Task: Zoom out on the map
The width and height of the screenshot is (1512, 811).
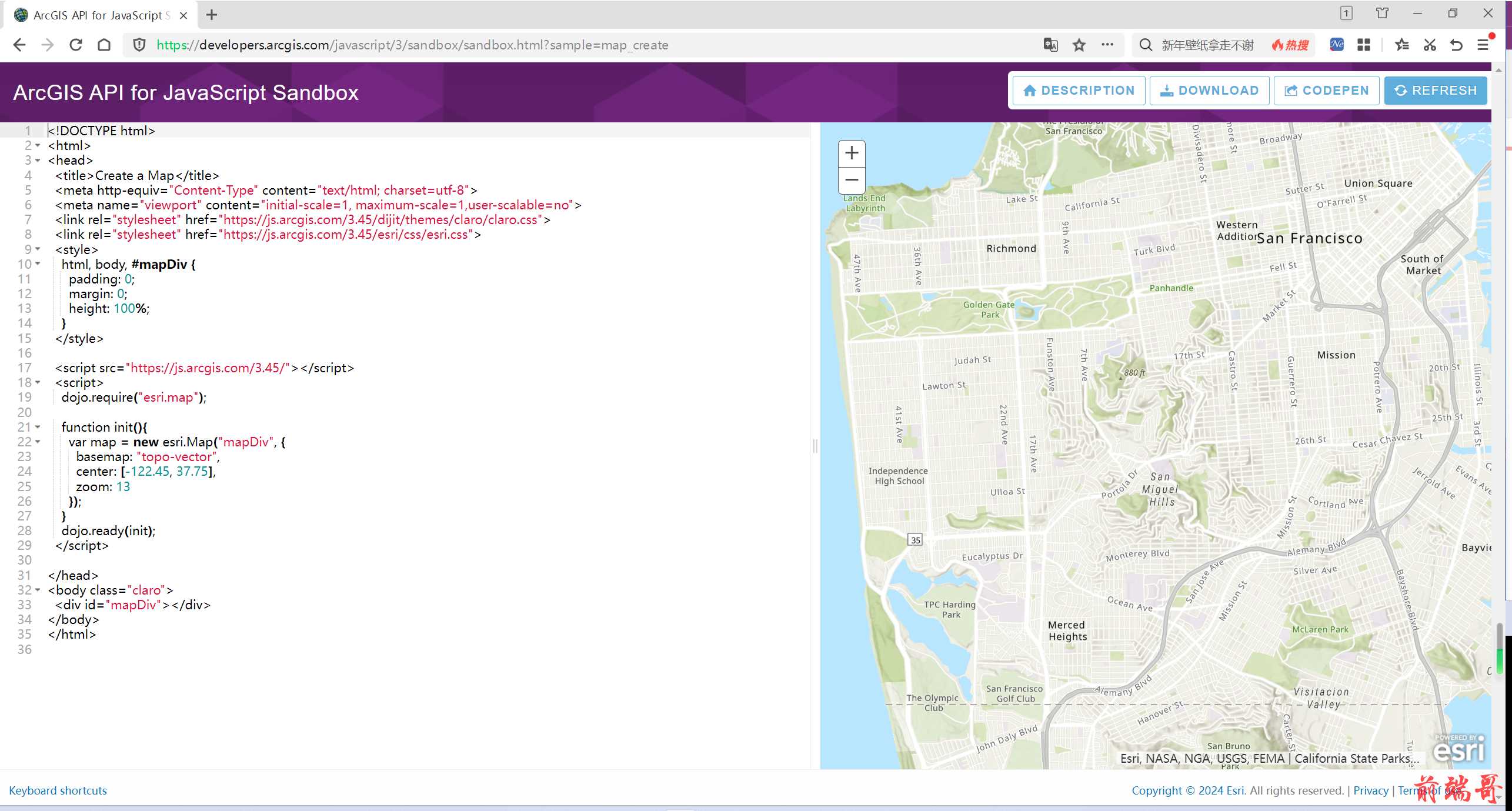Action: (x=852, y=180)
